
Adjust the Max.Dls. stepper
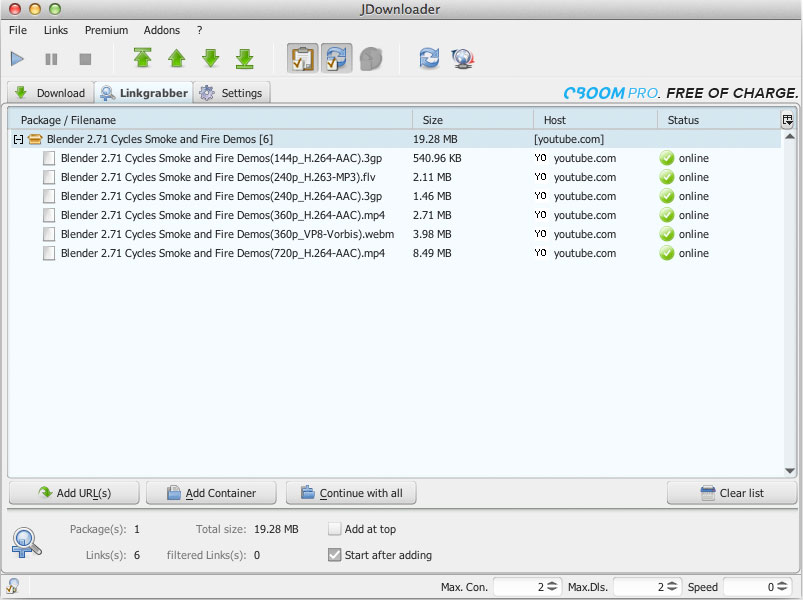click(x=672, y=587)
